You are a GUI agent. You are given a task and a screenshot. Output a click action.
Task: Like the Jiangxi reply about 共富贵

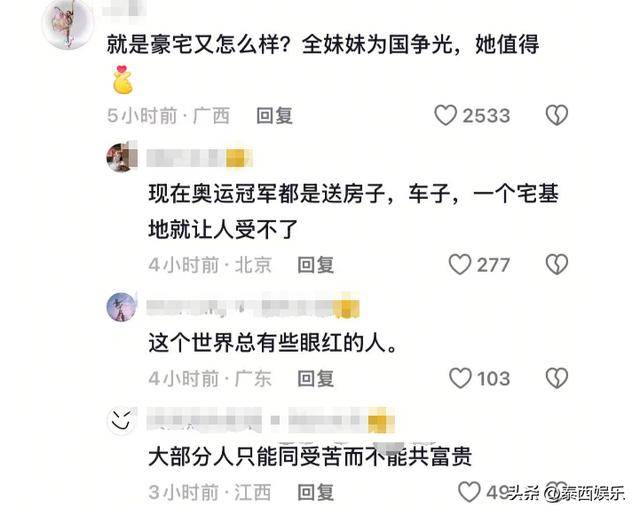[x=469, y=492]
